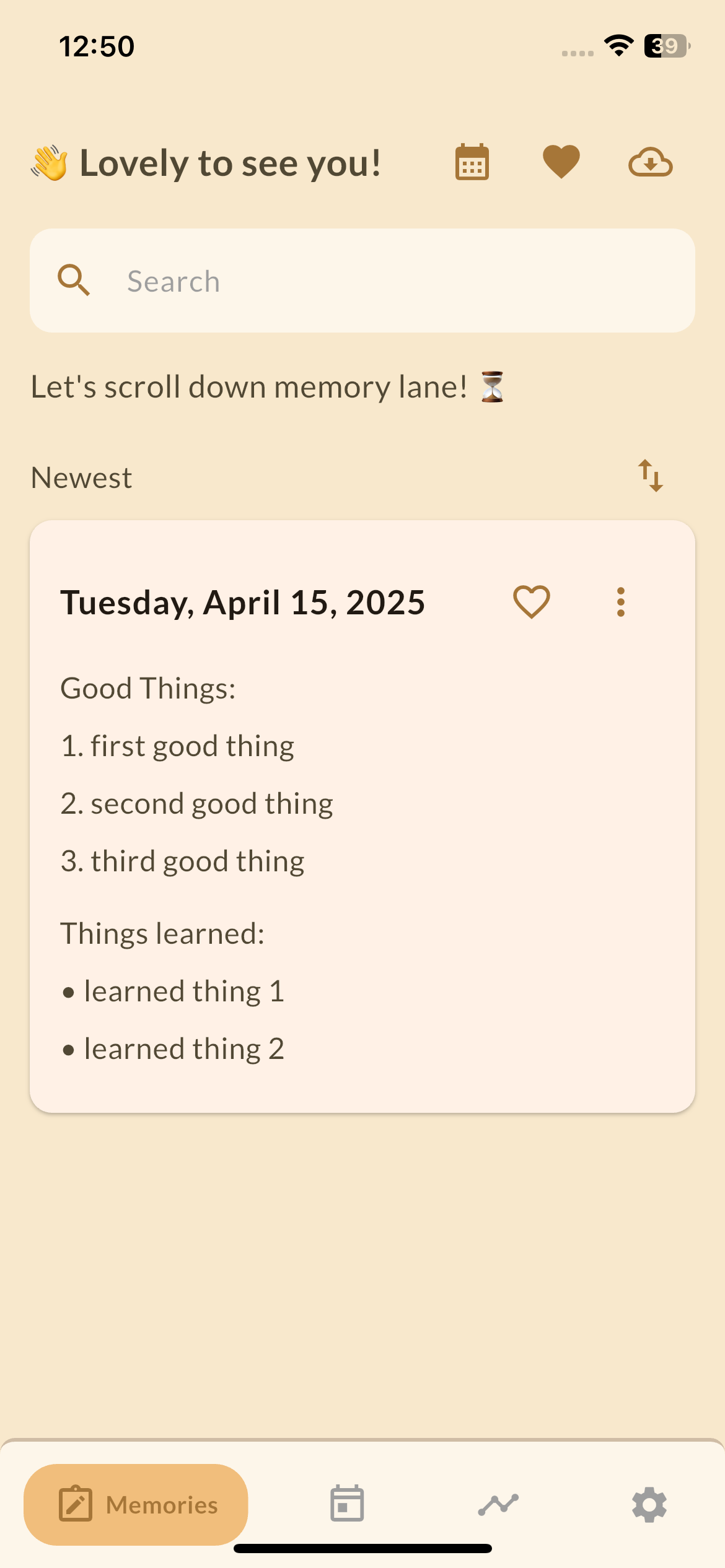Open the Tuesday, April 15 entry
Screen dimensions: 725x1568
(243, 601)
